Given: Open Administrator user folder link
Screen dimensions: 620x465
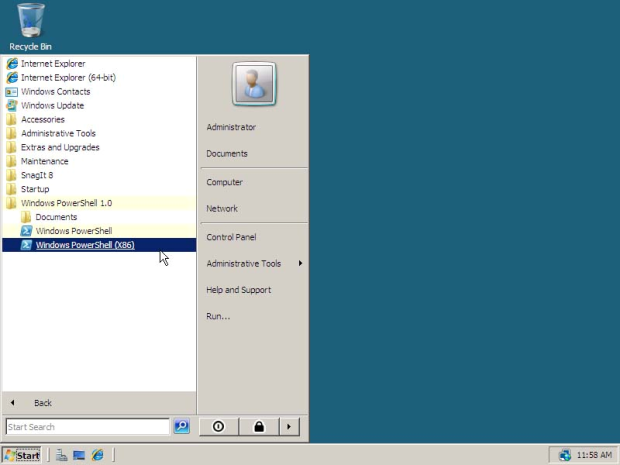Looking at the screenshot, I should 231,127.
